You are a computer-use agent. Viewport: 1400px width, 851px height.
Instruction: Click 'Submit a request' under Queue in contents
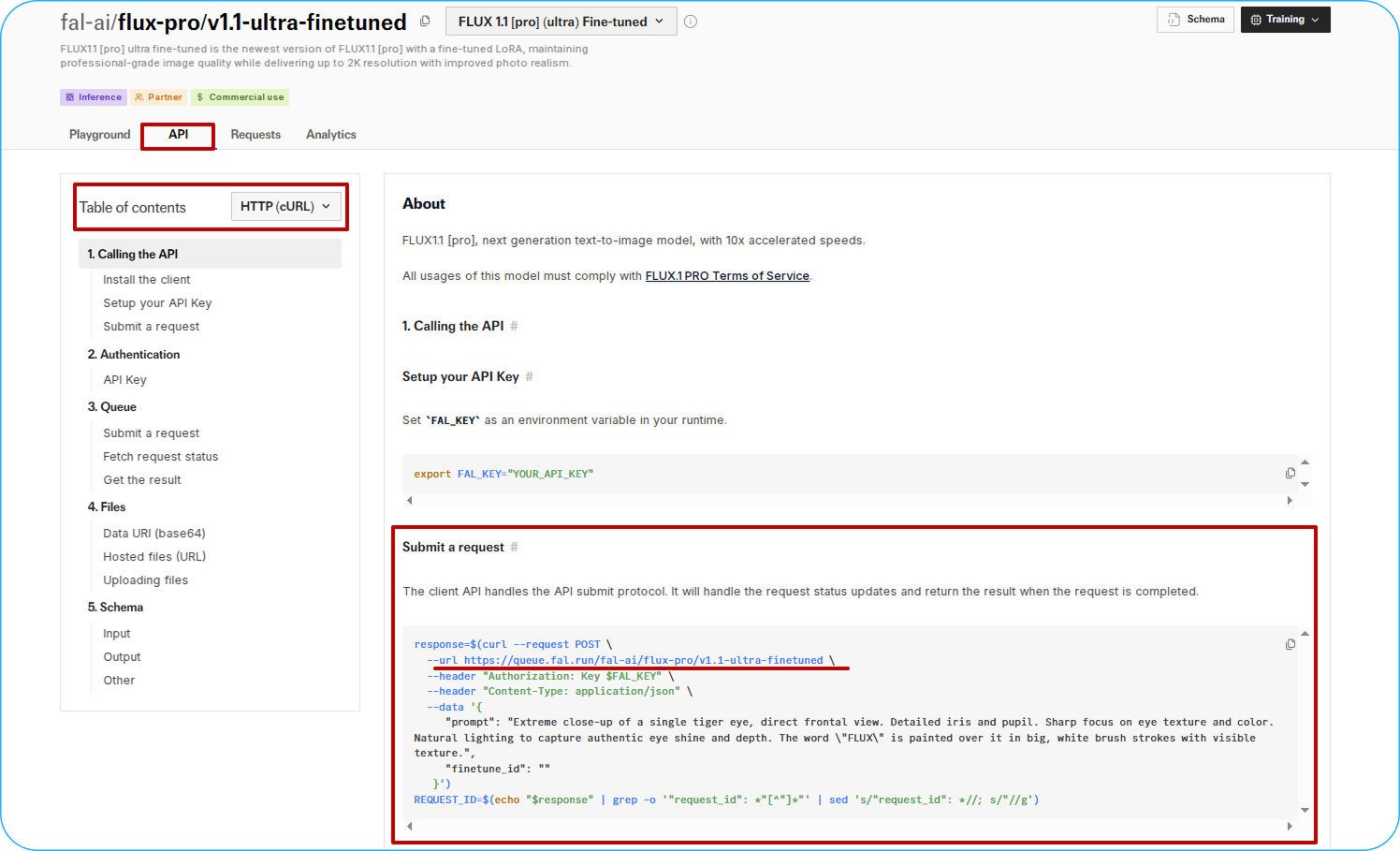pyautogui.click(x=152, y=433)
